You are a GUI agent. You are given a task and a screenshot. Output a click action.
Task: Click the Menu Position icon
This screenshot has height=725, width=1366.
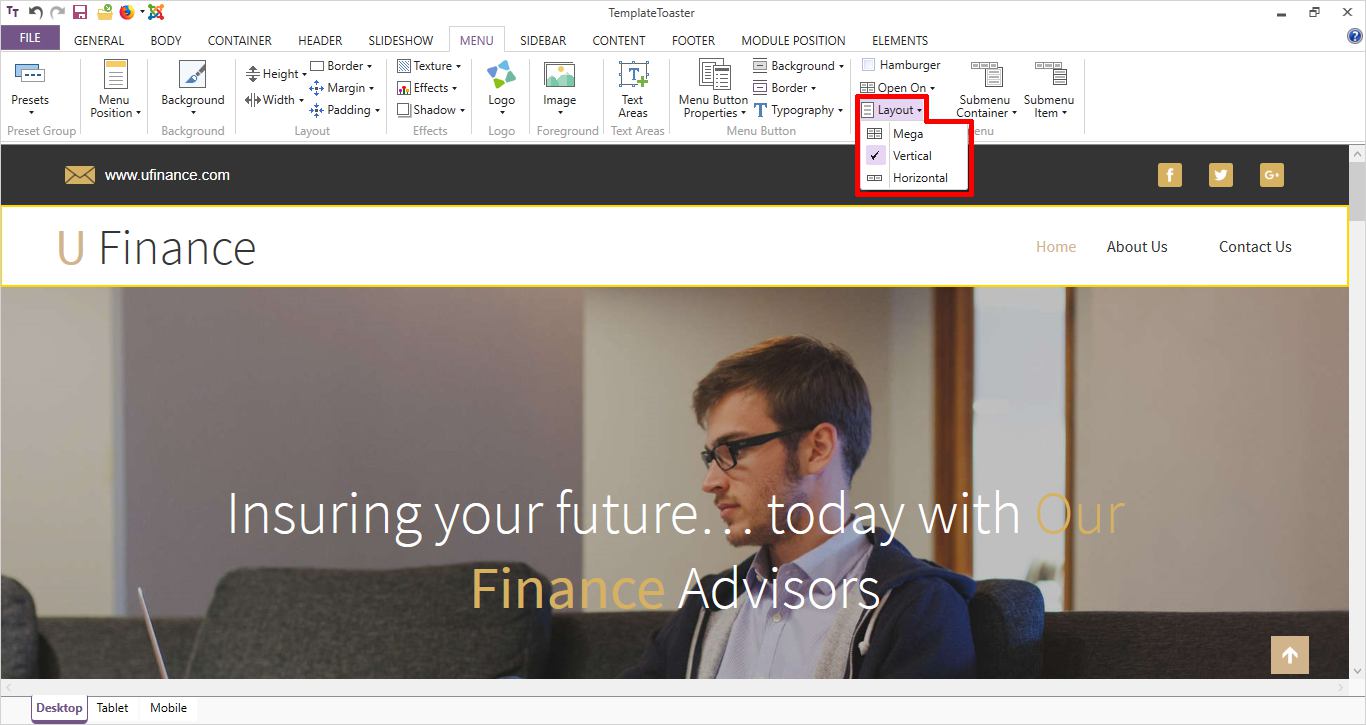point(115,76)
